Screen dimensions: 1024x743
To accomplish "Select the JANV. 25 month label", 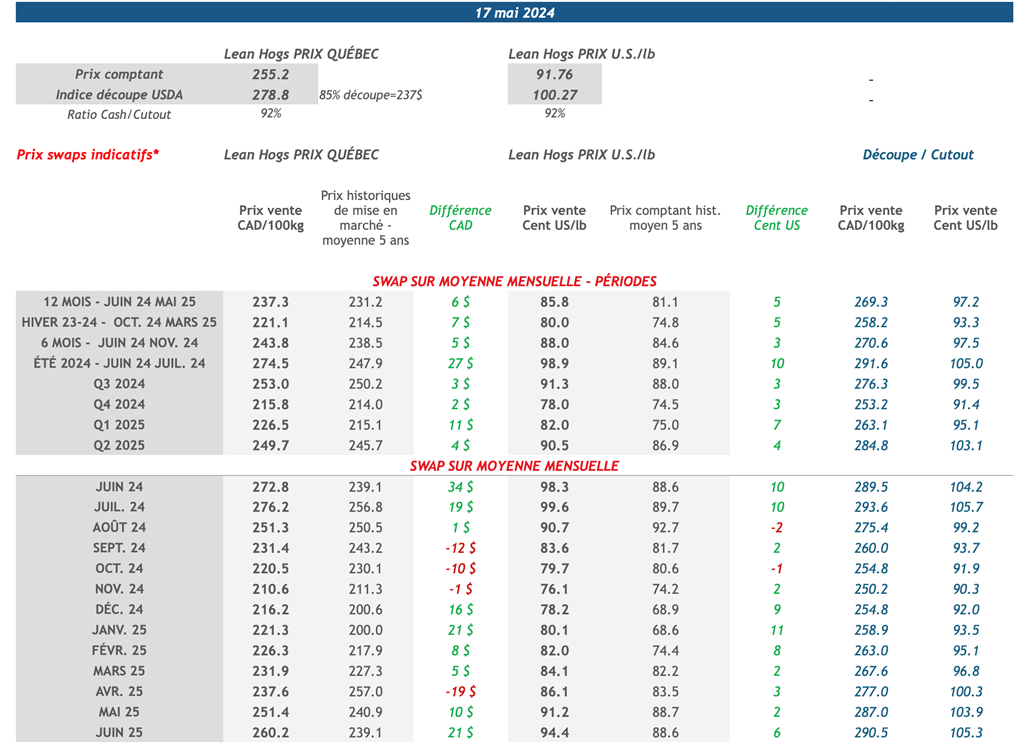I will 119,630.
